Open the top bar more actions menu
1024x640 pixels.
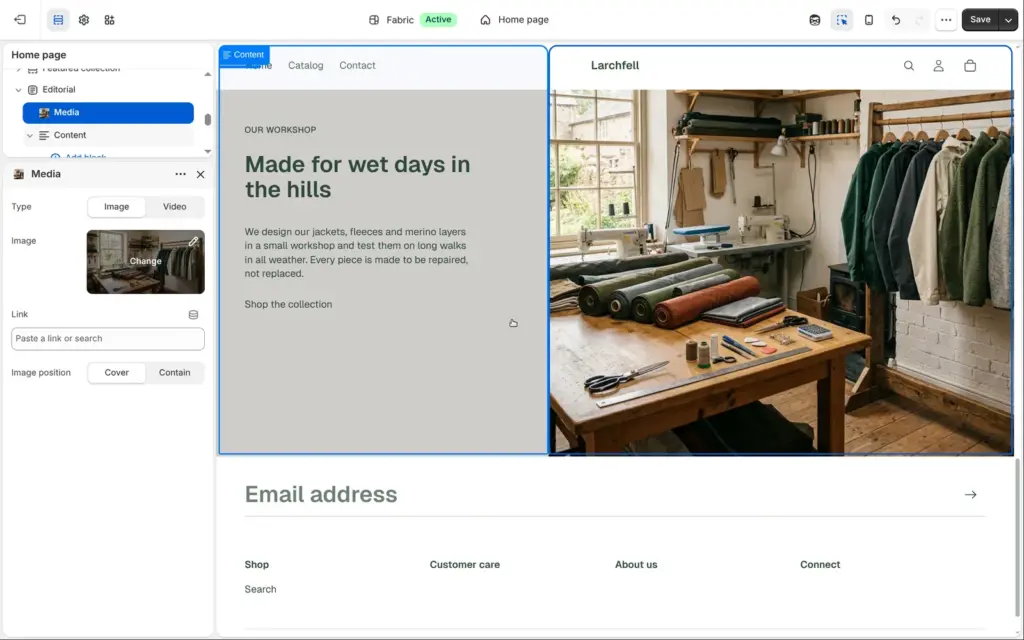[946, 20]
